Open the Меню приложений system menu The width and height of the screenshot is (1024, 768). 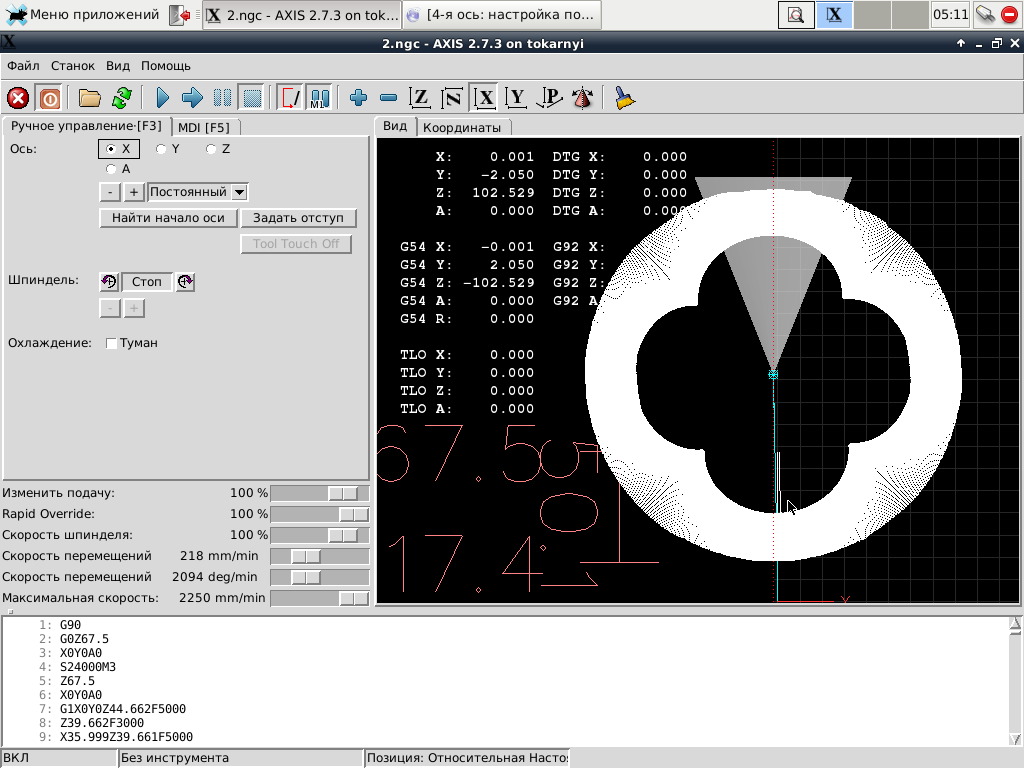pyautogui.click(x=82, y=15)
